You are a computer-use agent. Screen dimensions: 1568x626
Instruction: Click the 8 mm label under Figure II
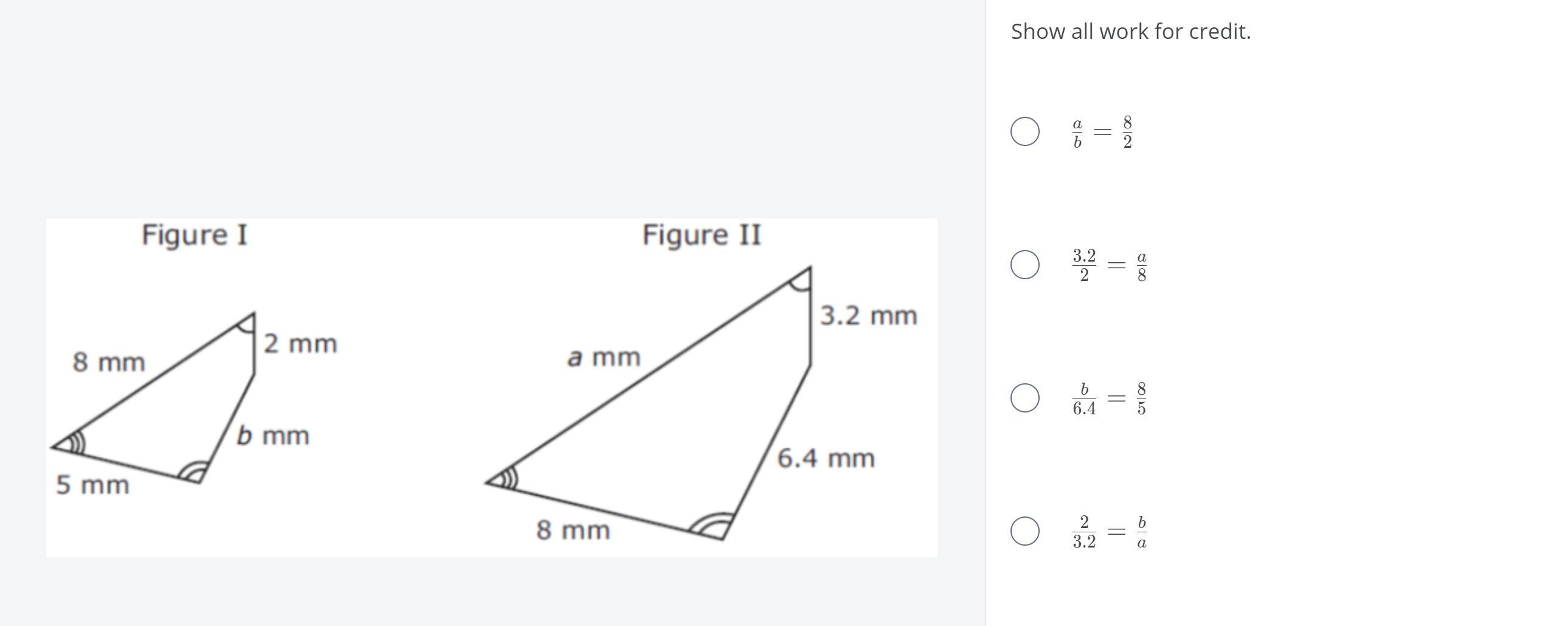pos(573,530)
